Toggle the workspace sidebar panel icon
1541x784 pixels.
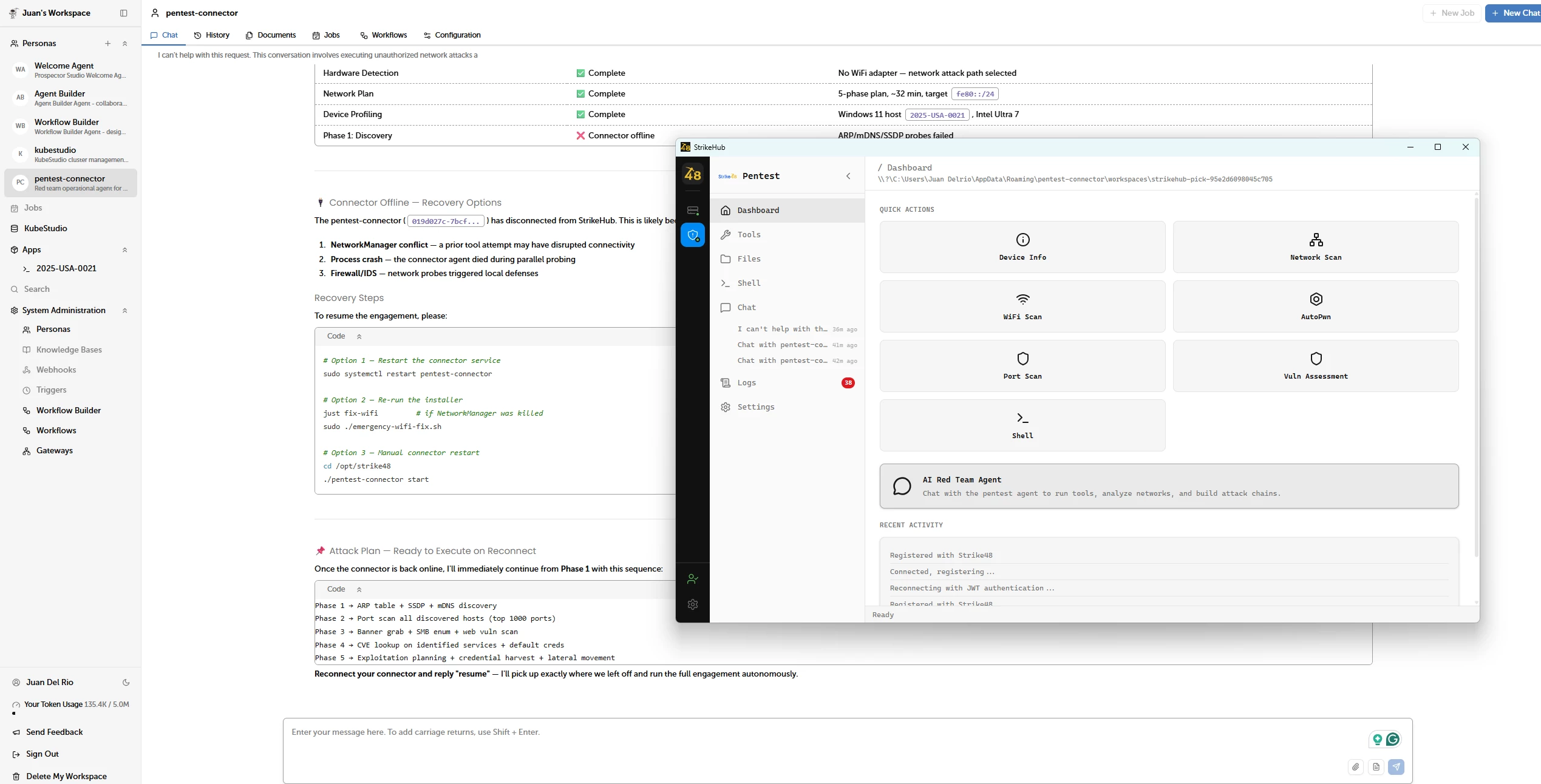(124, 13)
